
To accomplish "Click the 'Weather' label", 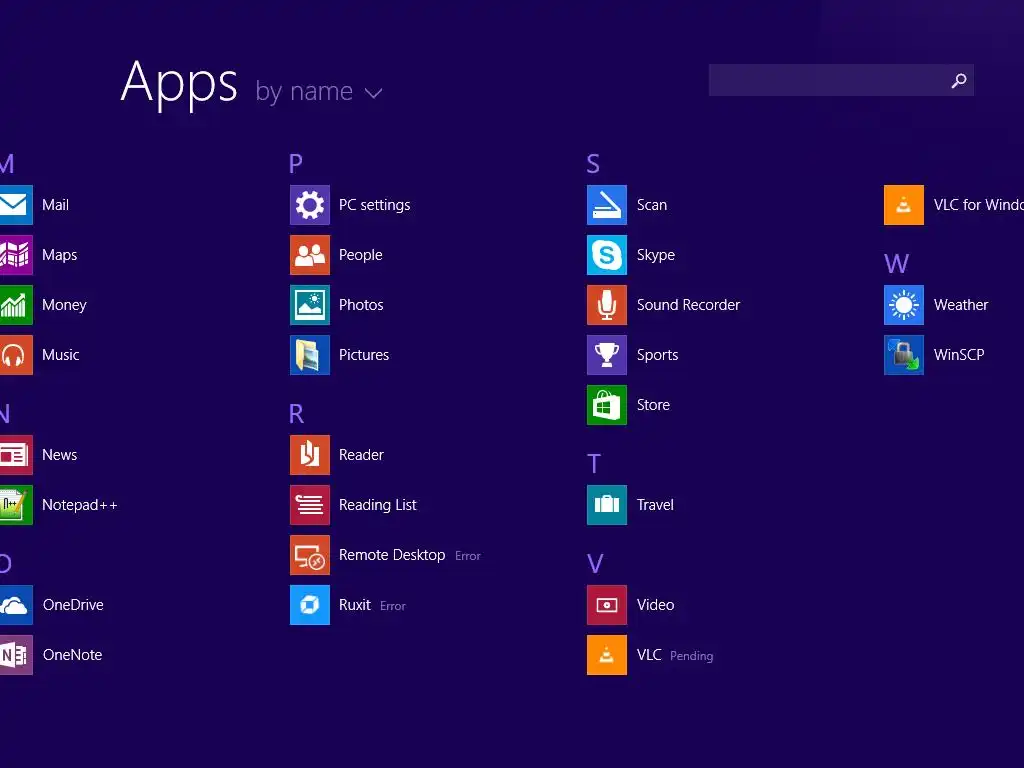I will [961, 305].
